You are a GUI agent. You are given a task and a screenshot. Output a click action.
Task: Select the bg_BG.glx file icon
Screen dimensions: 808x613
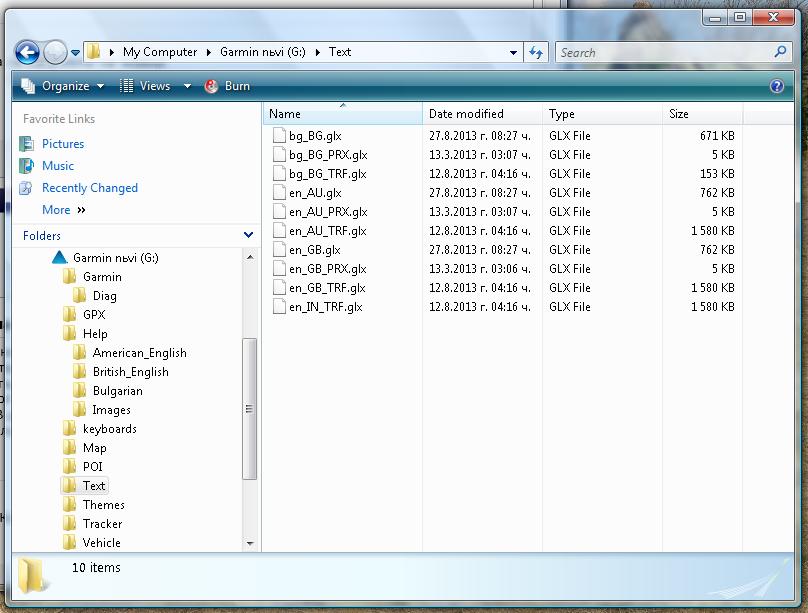(279, 135)
